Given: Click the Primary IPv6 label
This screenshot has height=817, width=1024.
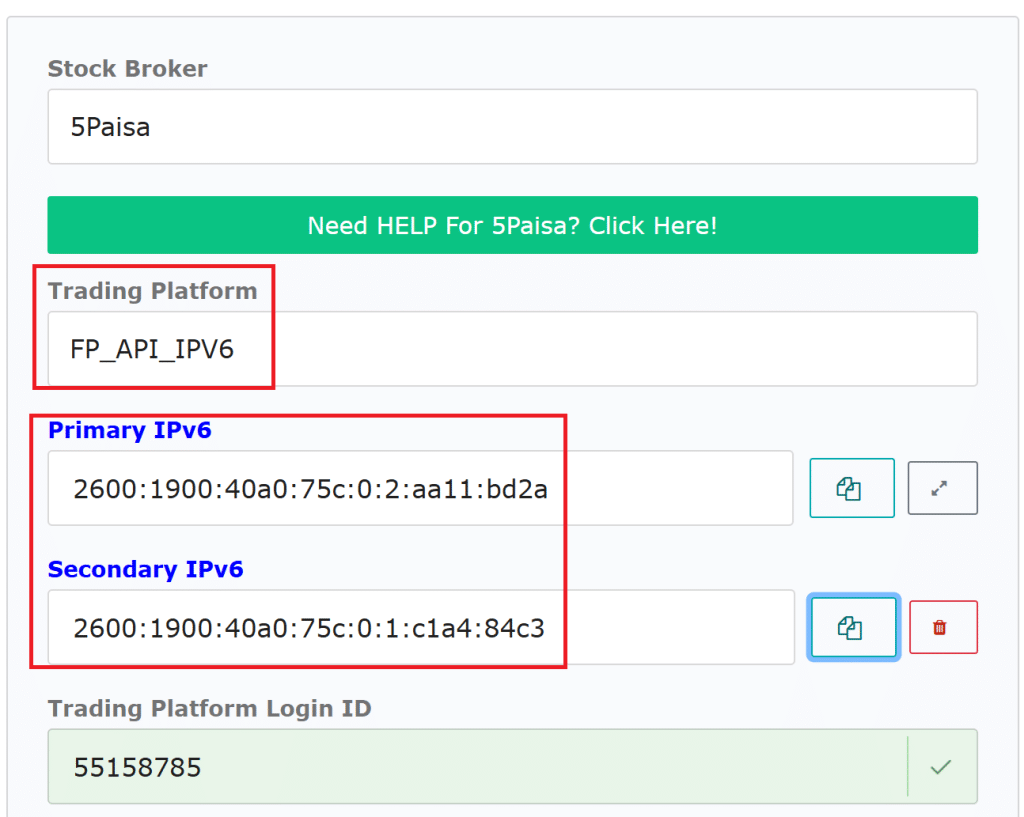Looking at the screenshot, I should [x=130, y=430].
